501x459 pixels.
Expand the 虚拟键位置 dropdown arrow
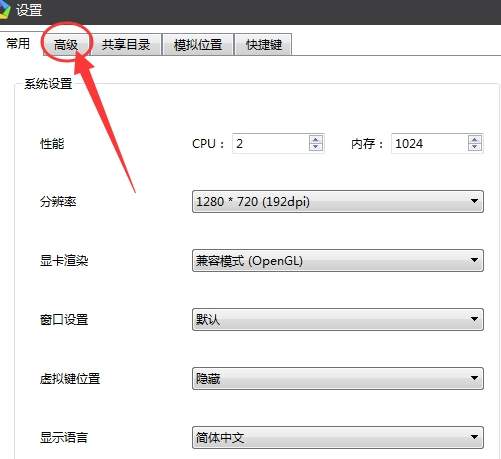(x=474, y=378)
